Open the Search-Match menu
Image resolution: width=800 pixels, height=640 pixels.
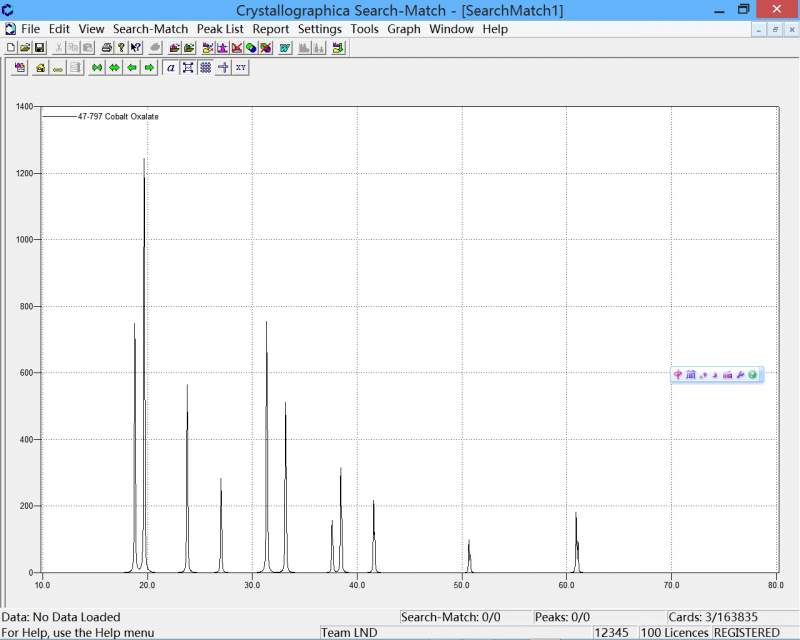(x=150, y=29)
